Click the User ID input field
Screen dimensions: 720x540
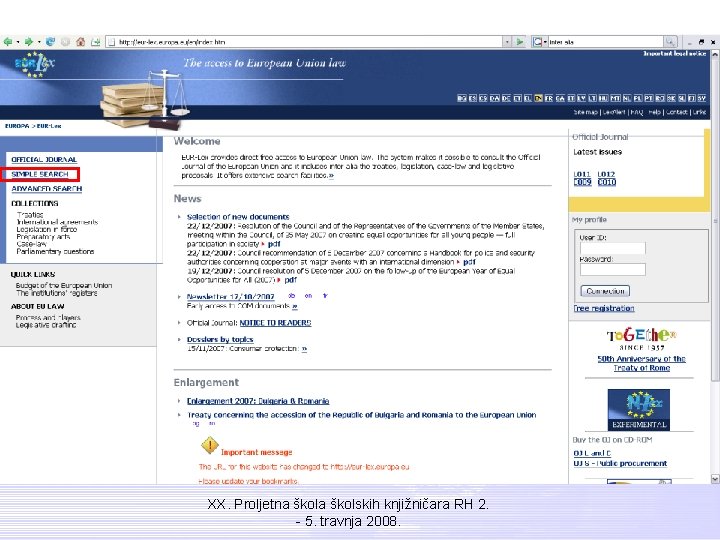[x=613, y=248]
